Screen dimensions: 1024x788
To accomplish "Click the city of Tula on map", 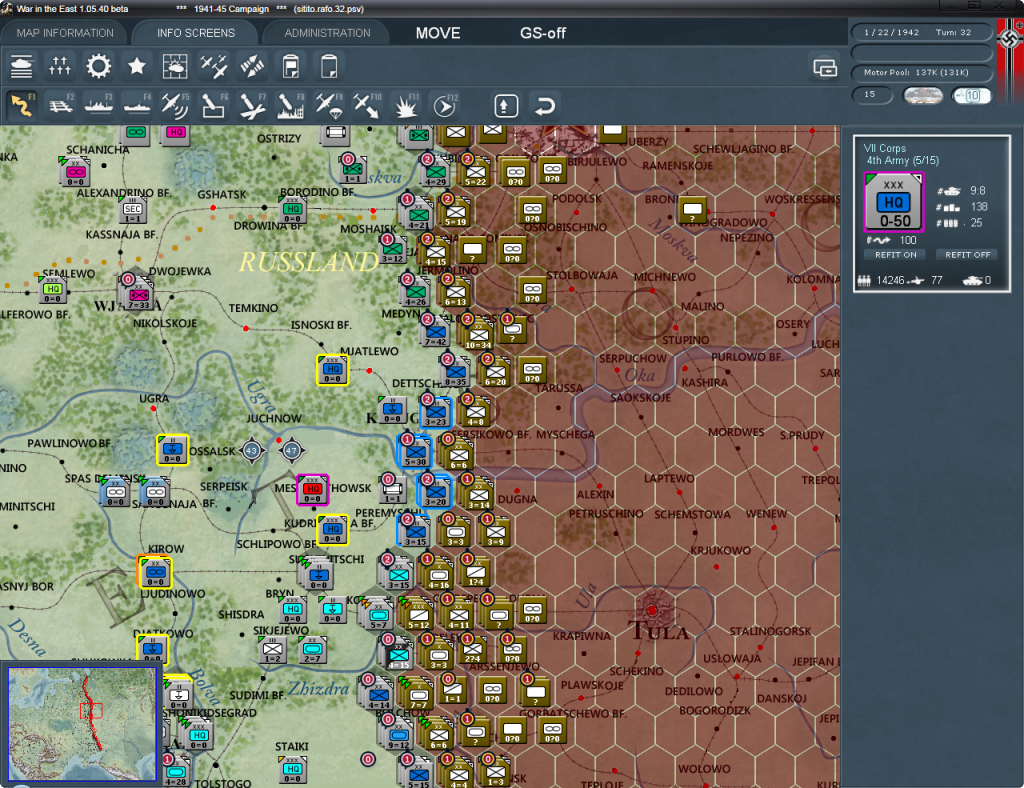I will pyautogui.click(x=652, y=610).
